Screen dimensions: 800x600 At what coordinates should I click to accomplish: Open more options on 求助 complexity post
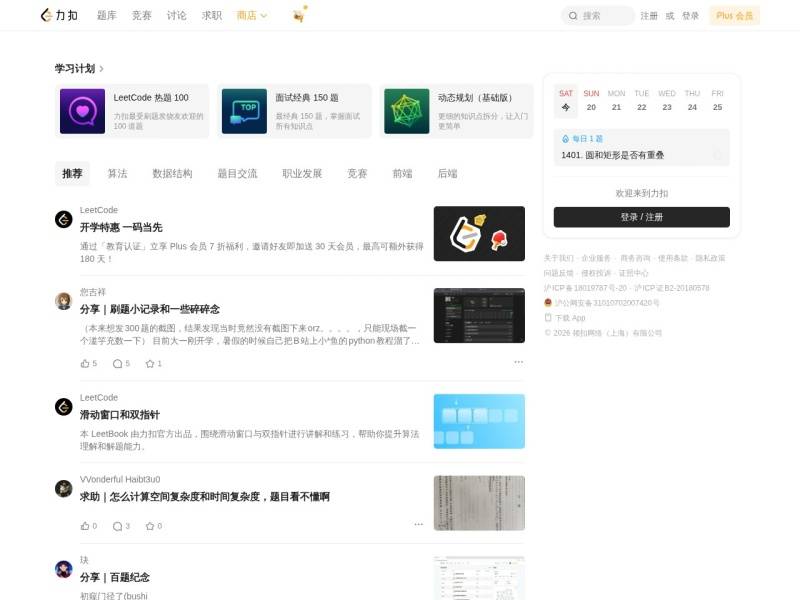tap(418, 524)
